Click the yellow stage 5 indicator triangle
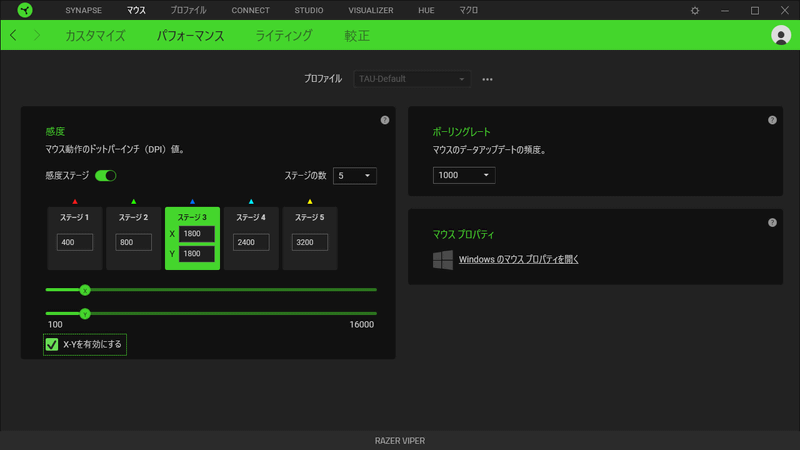 coord(310,202)
